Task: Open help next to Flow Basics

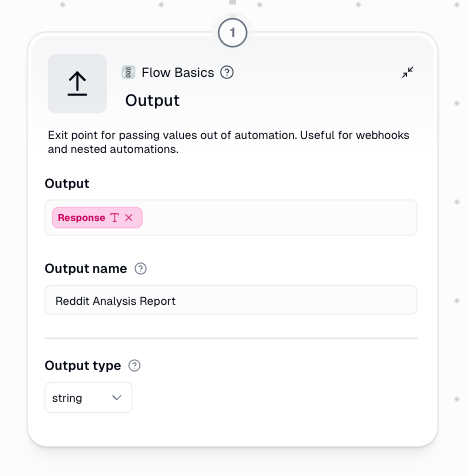Action: (227, 72)
